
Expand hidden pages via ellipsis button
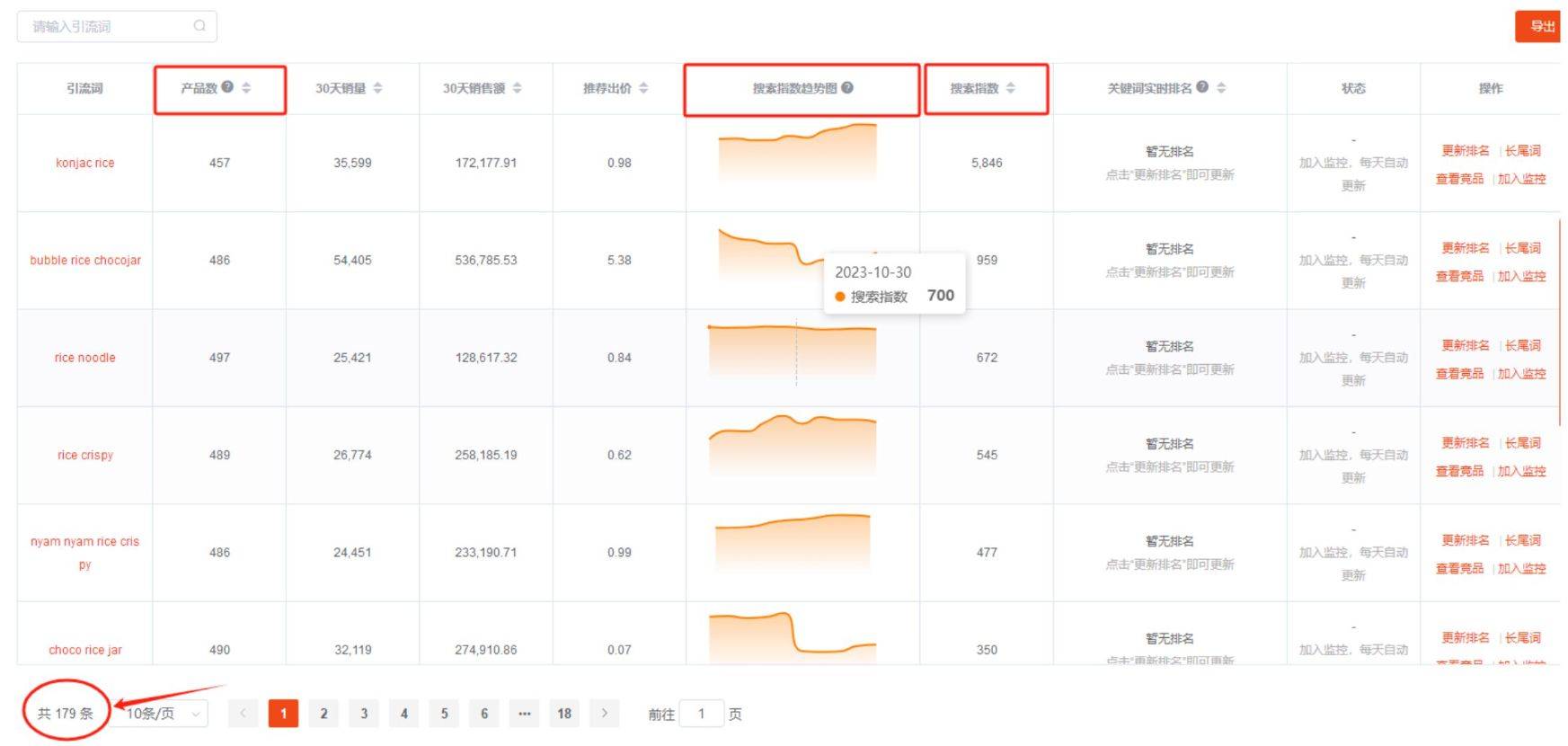525,714
